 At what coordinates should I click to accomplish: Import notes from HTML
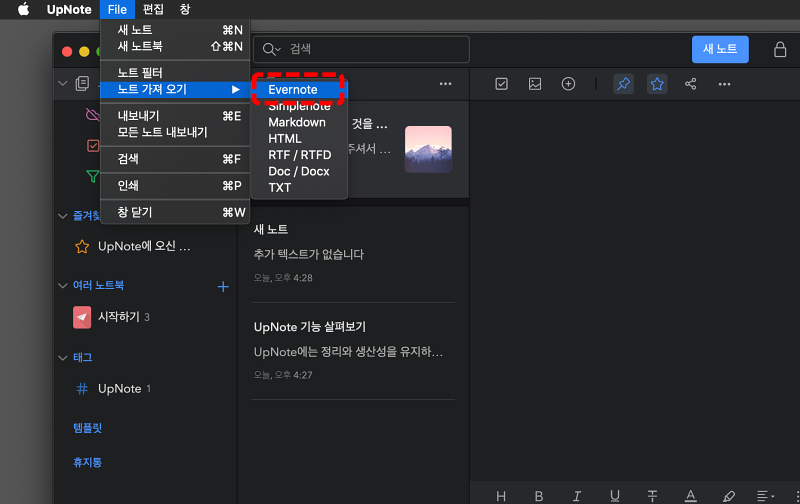[299, 139]
